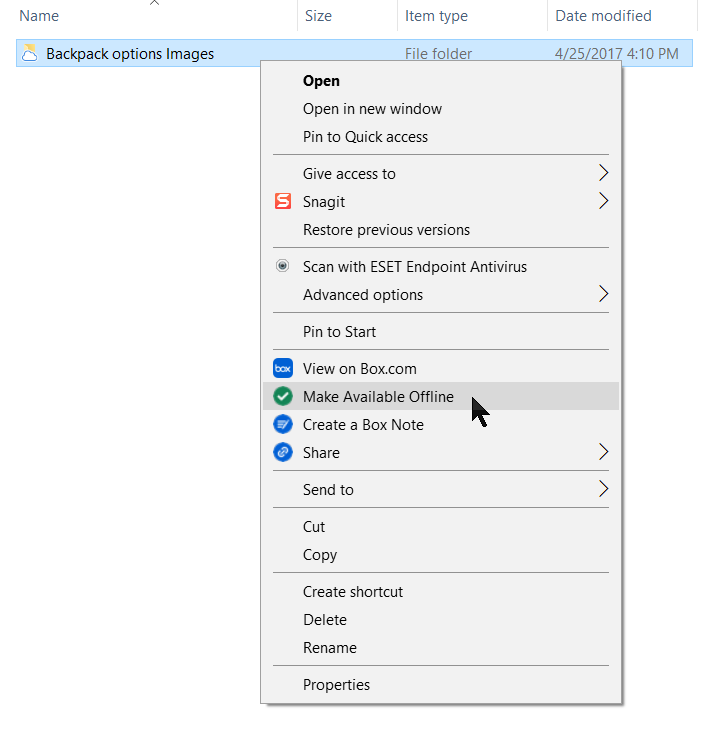
Task: Choose Open from the context menu
Action: (321, 81)
